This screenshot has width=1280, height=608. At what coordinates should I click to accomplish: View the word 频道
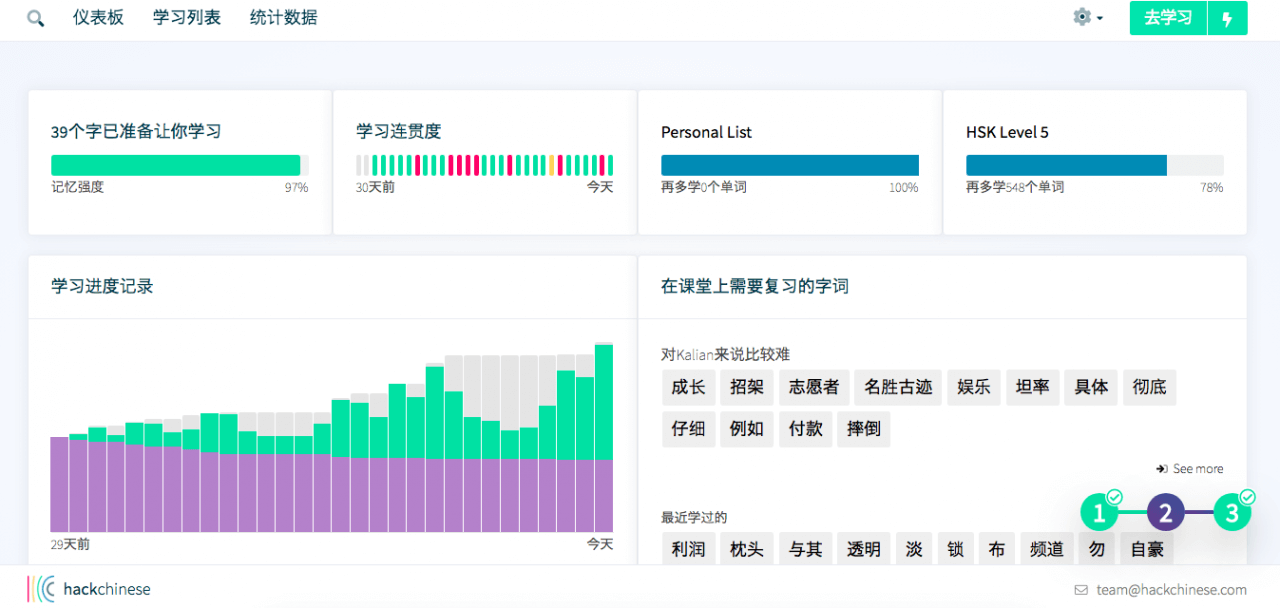1046,549
